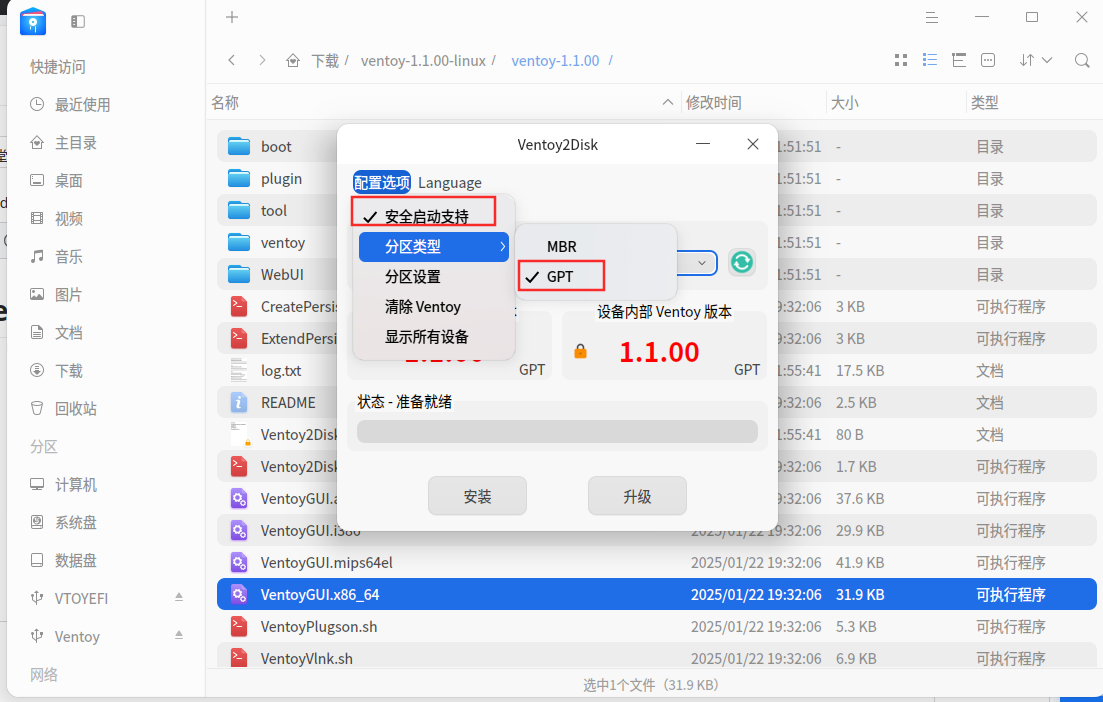This screenshot has height=702, width=1103.
Task: Select 分区设置 menu entry
Action: pyautogui.click(x=433, y=276)
